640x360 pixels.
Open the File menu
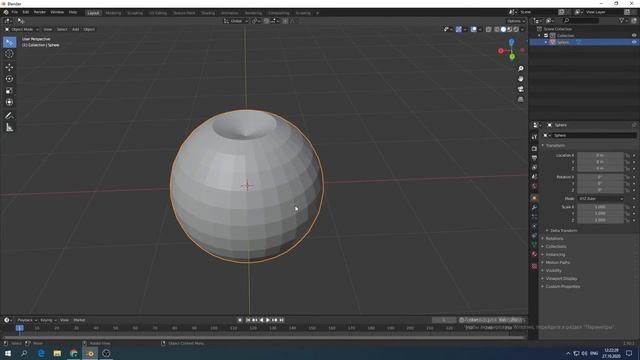[x=15, y=12]
